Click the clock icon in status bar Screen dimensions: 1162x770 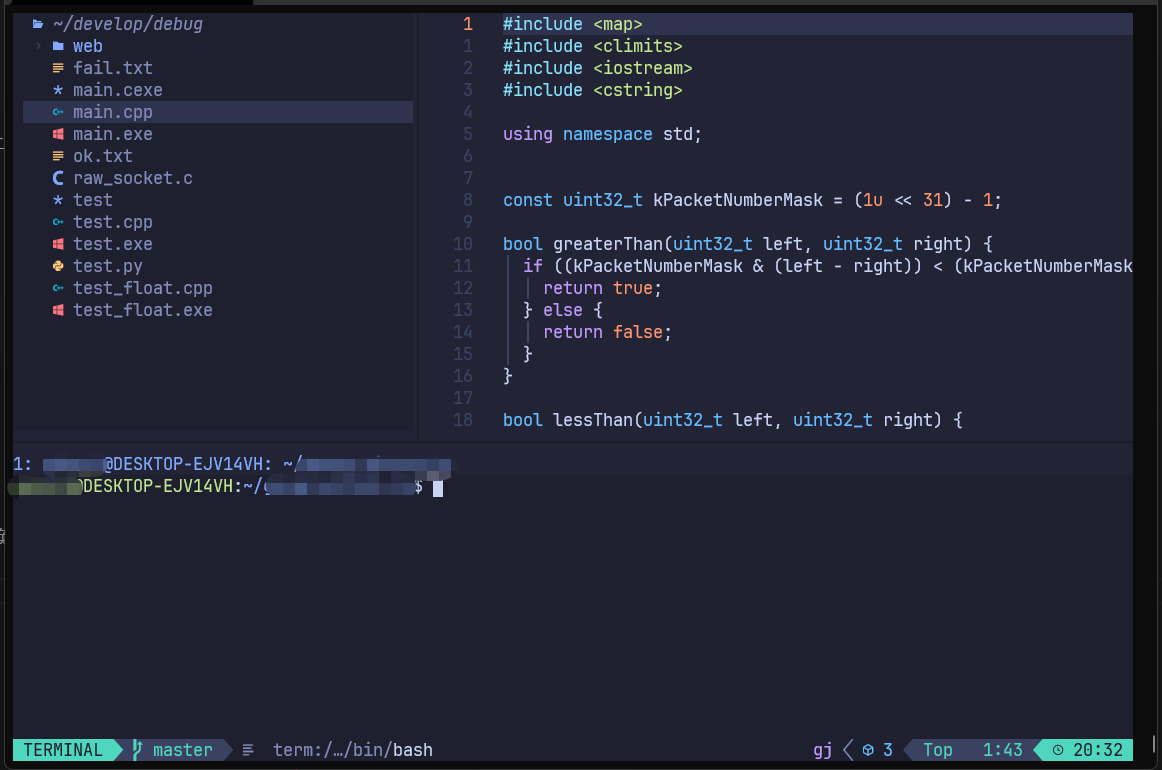[x=1059, y=750]
